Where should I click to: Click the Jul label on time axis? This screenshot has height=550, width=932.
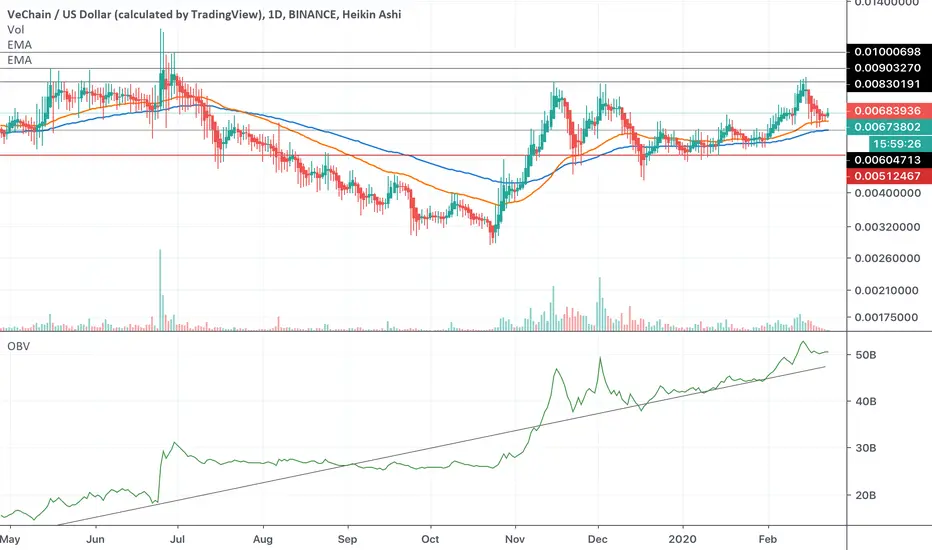pyautogui.click(x=177, y=539)
